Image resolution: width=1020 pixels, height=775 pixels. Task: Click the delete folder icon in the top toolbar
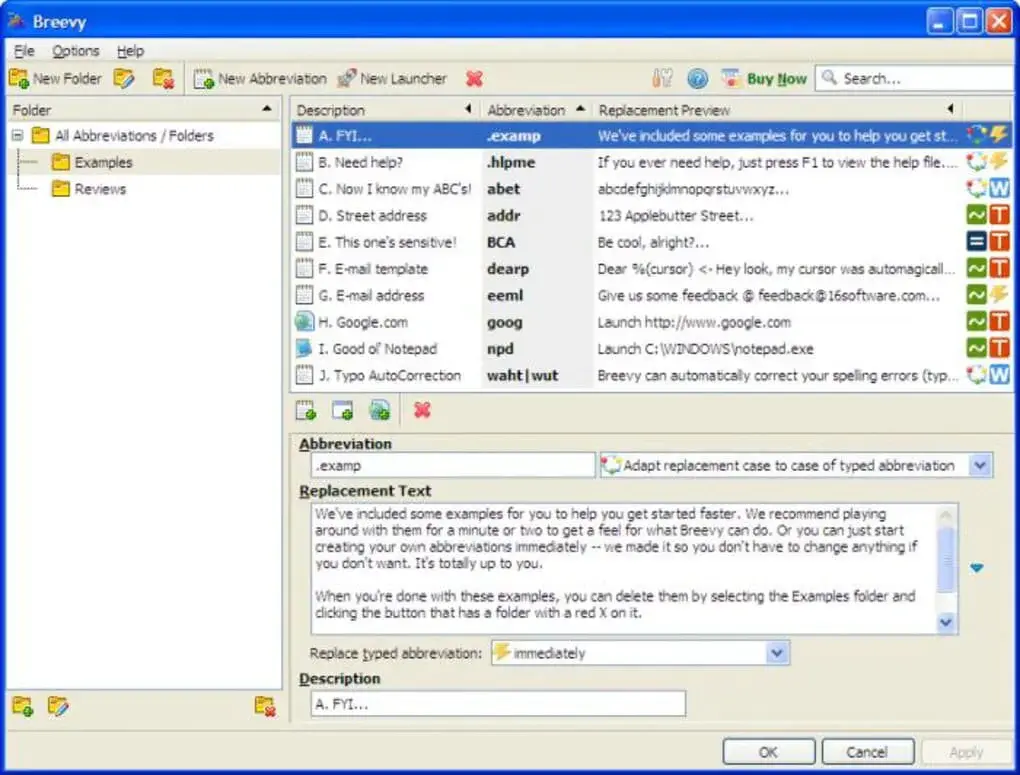click(163, 79)
